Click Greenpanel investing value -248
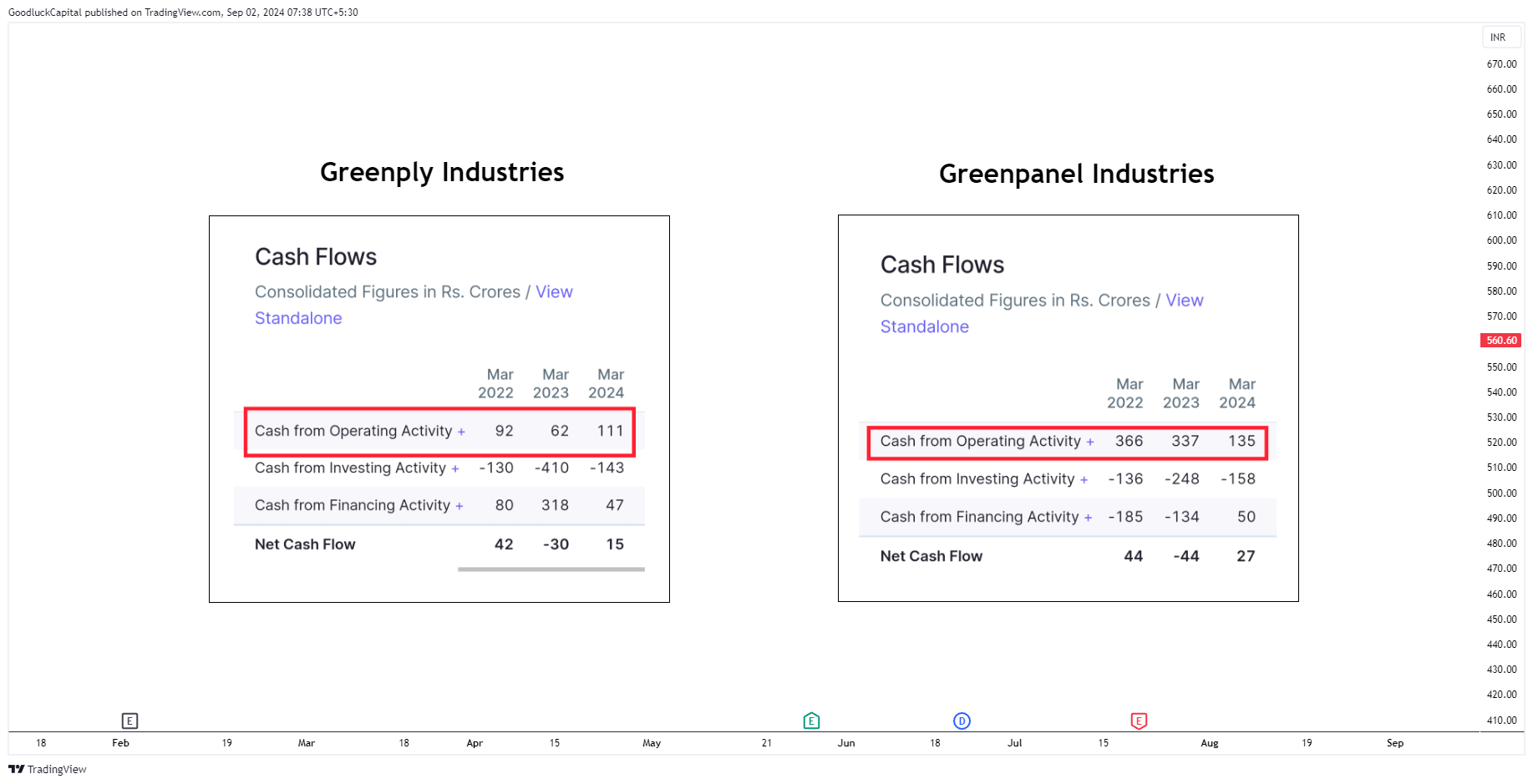The height and width of the screenshot is (784, 1533). pyautogui.click(x=1181, y=479)
